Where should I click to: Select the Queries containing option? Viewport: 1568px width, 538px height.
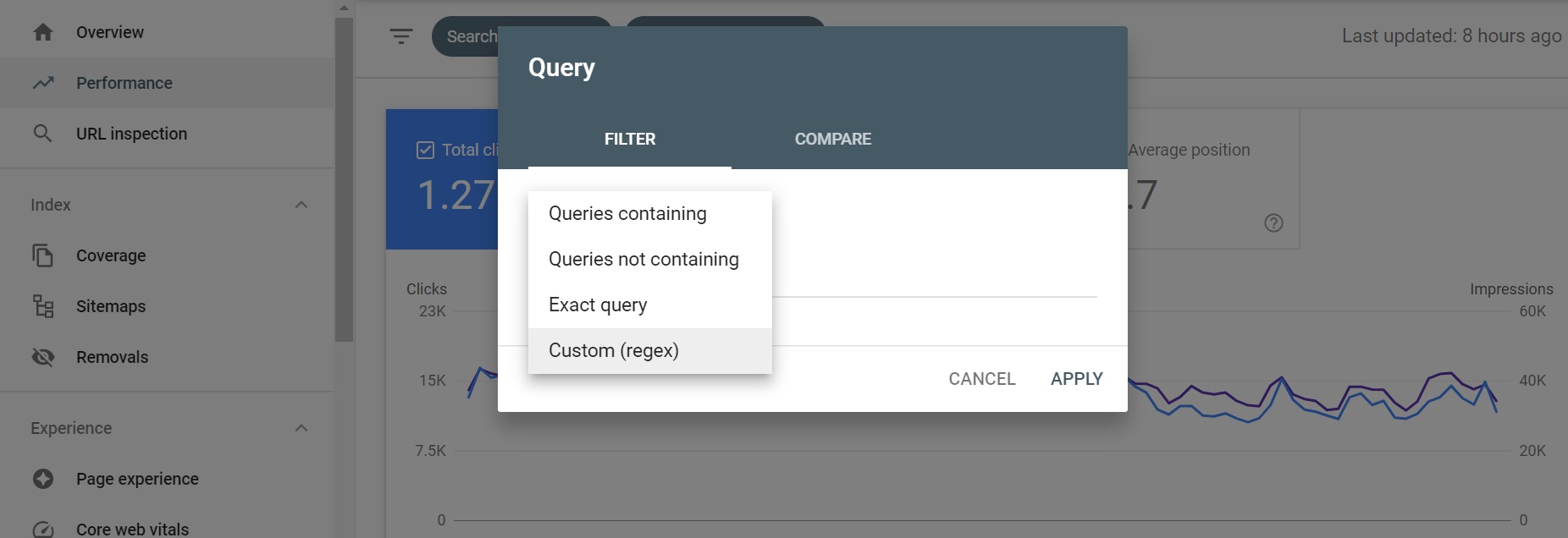(x=650, y=214)
